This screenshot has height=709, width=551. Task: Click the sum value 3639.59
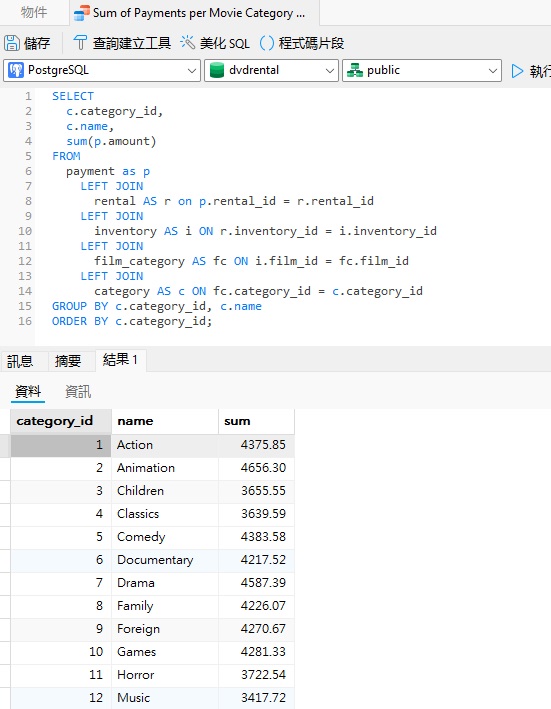click(256, 514)
